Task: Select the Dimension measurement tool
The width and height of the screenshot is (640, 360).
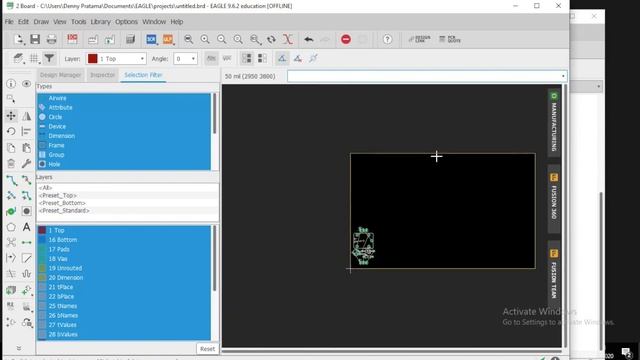Action: 27,242
